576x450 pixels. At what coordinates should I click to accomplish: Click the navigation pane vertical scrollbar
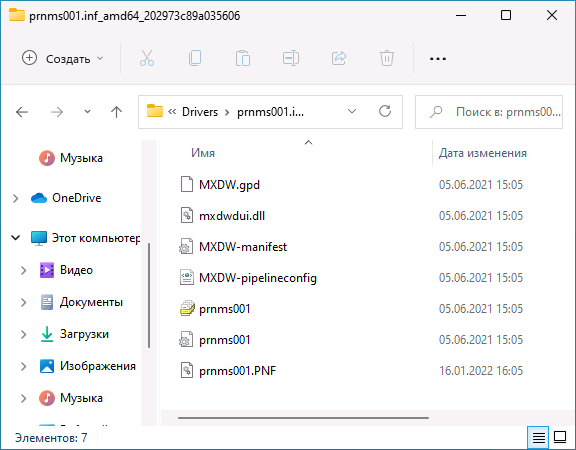point(149,295)
